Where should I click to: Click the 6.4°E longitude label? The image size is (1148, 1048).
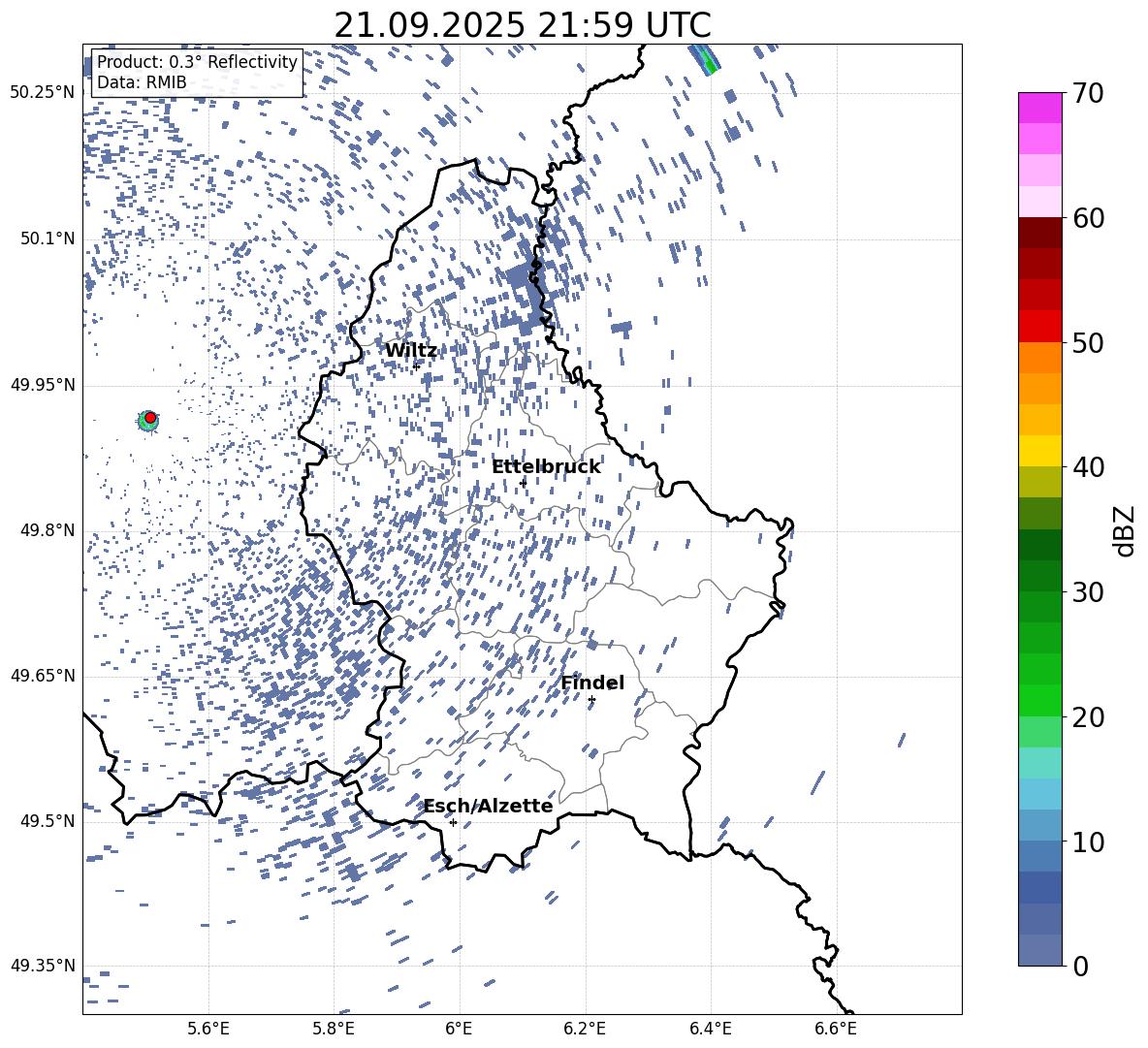[x=710, y=1029]
